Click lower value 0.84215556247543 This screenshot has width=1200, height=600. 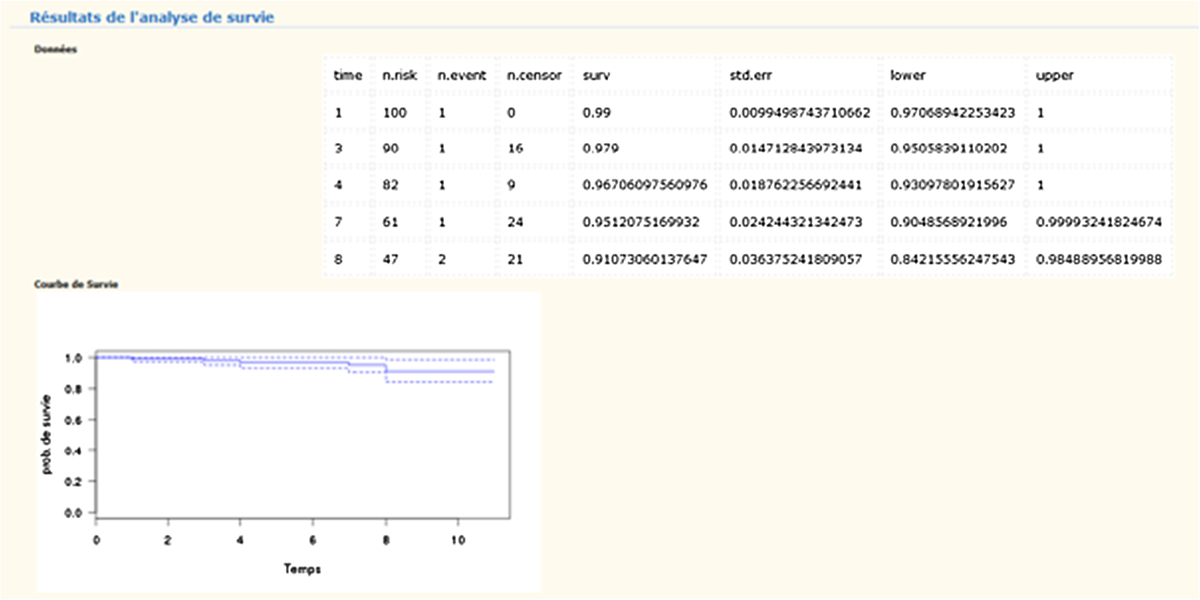pos(953,258)
